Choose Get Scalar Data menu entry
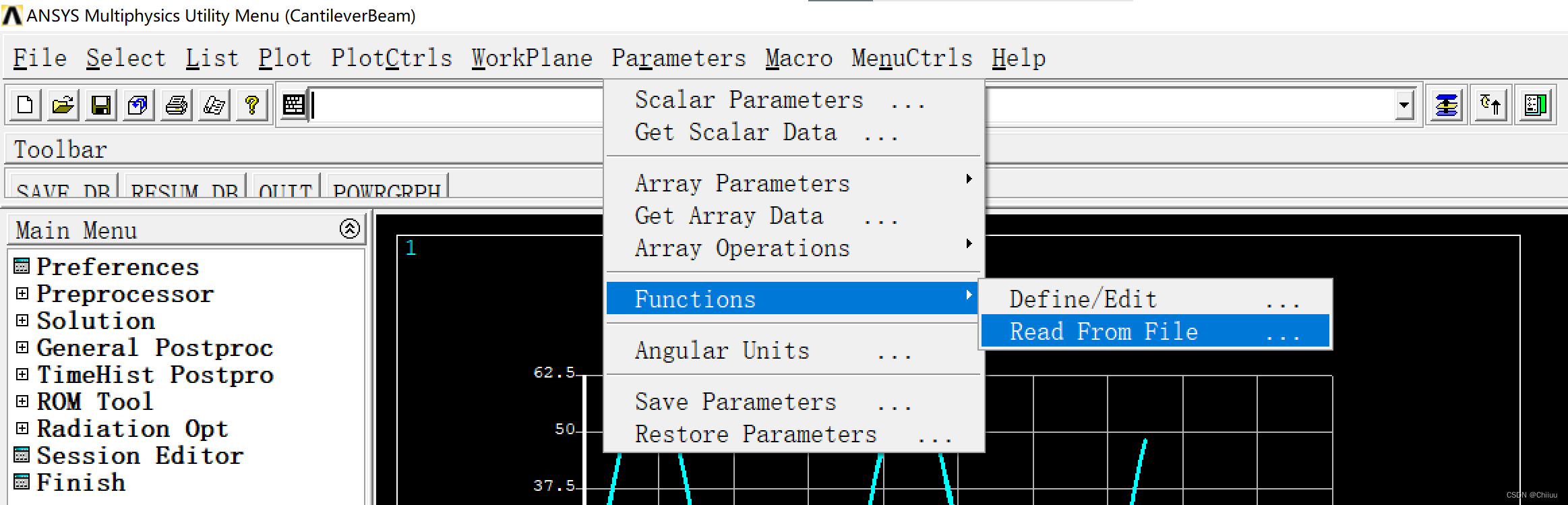The width and height of the screenshot is (1568, 505). (793, 131)
